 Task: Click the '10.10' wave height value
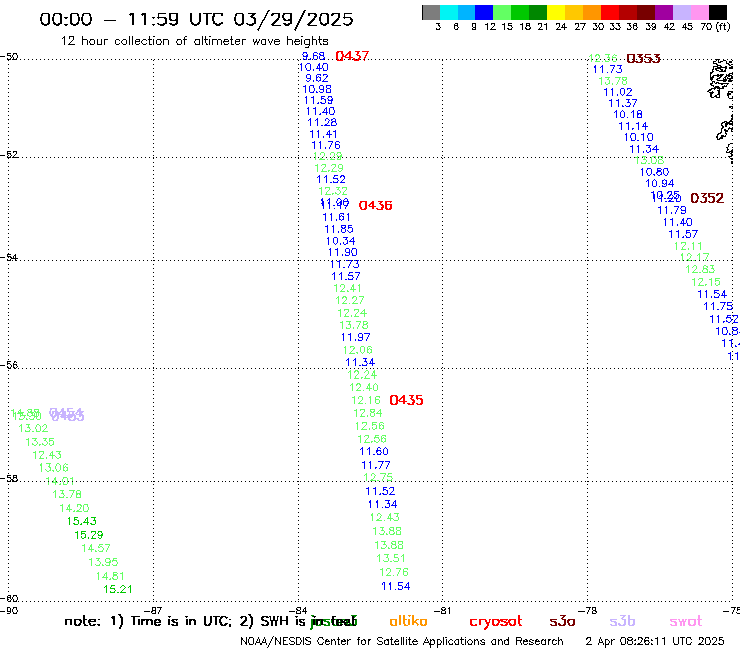click(639, 137)
